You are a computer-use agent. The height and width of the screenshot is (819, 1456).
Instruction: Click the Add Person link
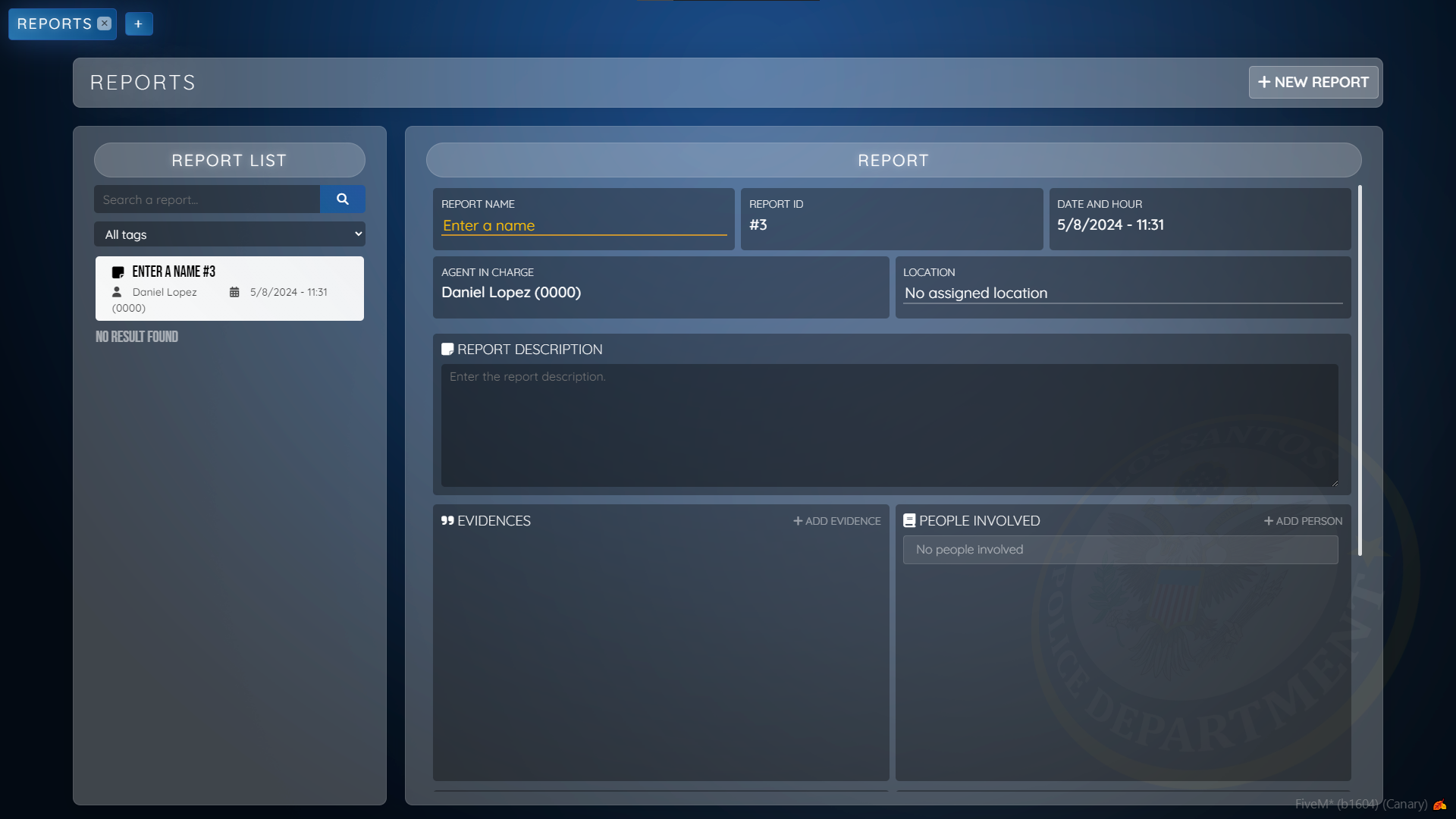(1303, 522)
